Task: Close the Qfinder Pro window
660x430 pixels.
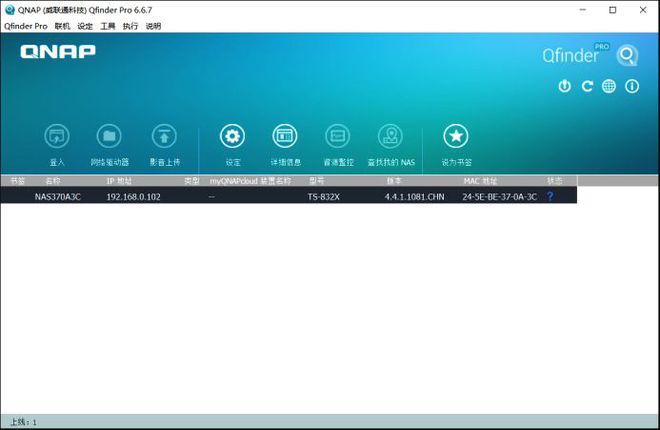Action: [x=643, y=10]
